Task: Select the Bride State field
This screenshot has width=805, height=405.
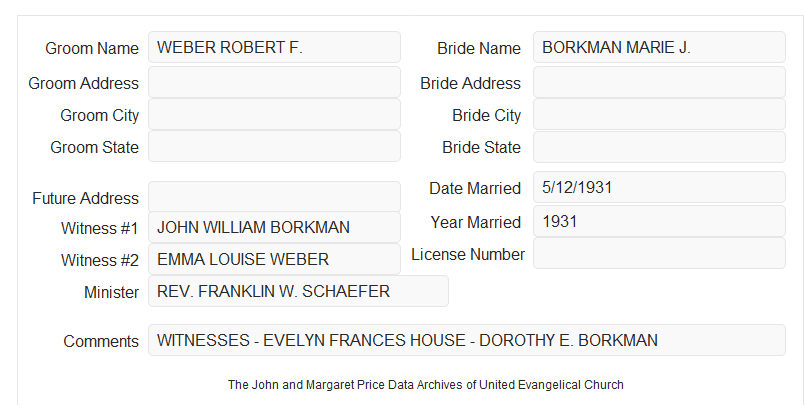Action: 659,147
